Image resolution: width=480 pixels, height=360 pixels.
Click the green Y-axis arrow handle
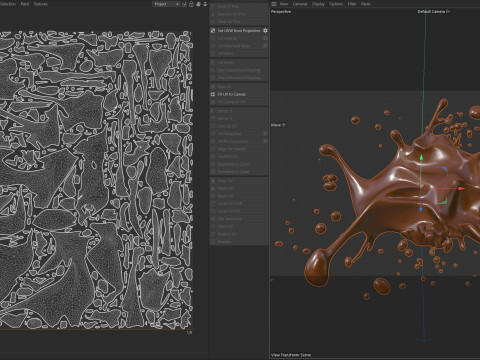point(421,158)
